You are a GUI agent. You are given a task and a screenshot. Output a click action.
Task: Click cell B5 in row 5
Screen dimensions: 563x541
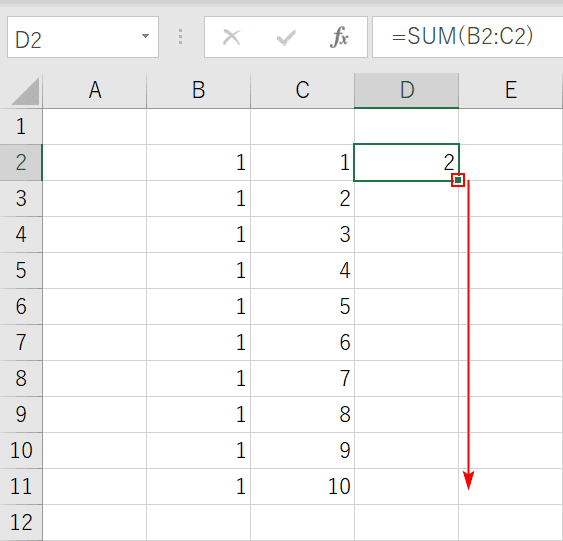(x=199, y=270)
